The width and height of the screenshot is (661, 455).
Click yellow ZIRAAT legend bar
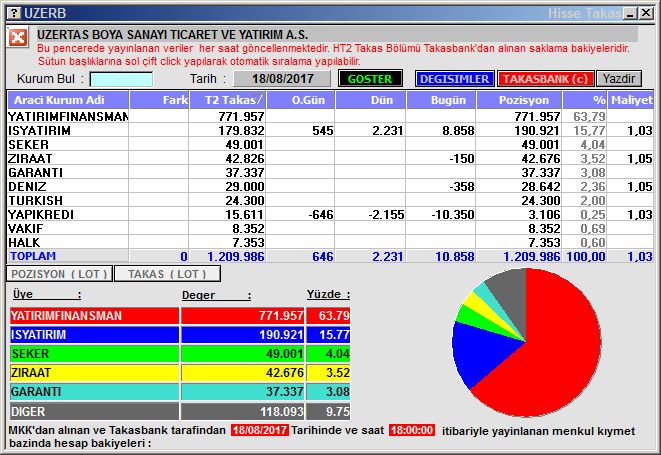pos(94,373)
